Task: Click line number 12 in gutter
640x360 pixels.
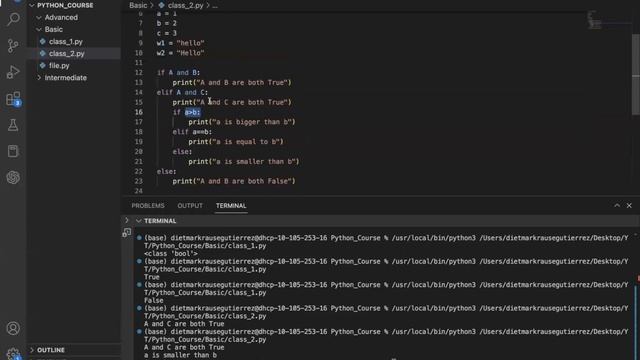Action: 139,73
